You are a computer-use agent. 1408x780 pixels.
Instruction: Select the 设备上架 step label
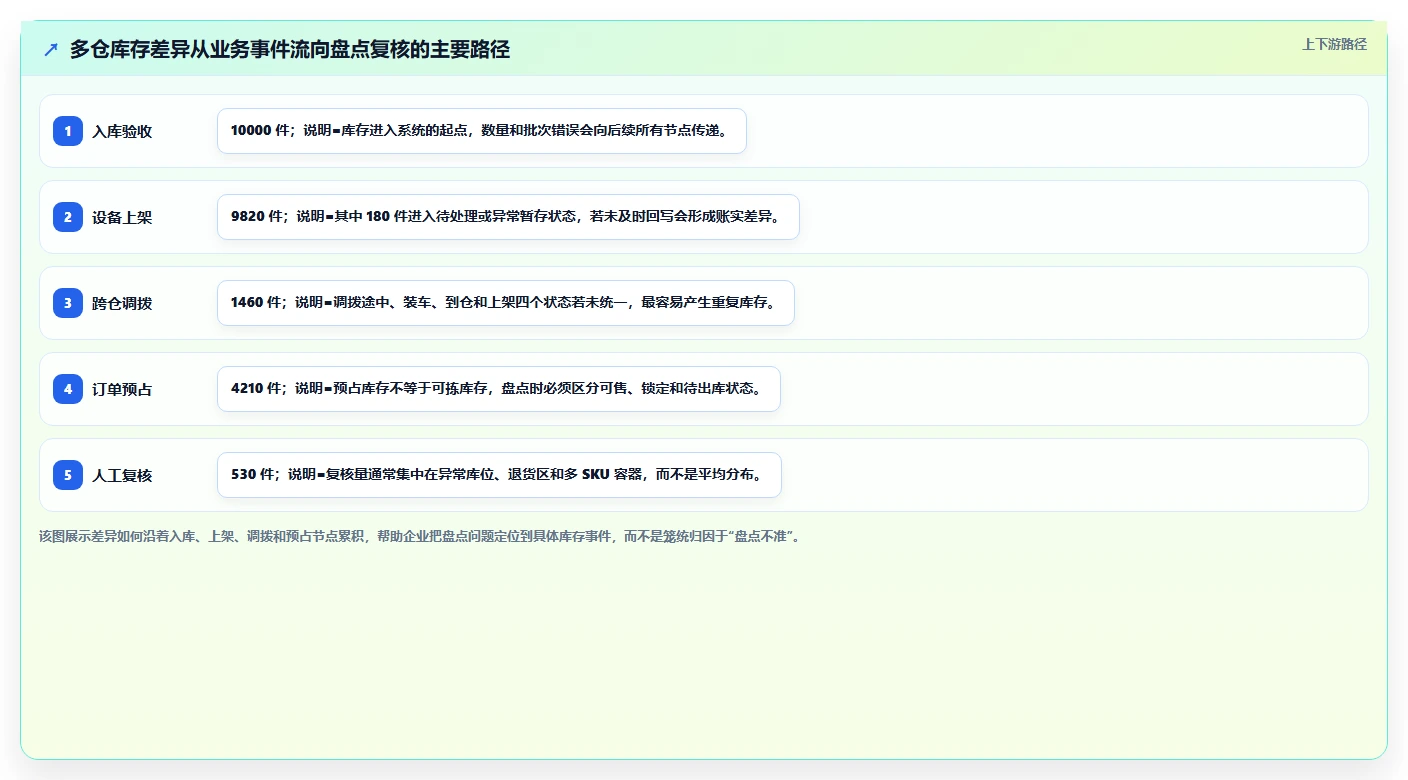click(122, 217)
